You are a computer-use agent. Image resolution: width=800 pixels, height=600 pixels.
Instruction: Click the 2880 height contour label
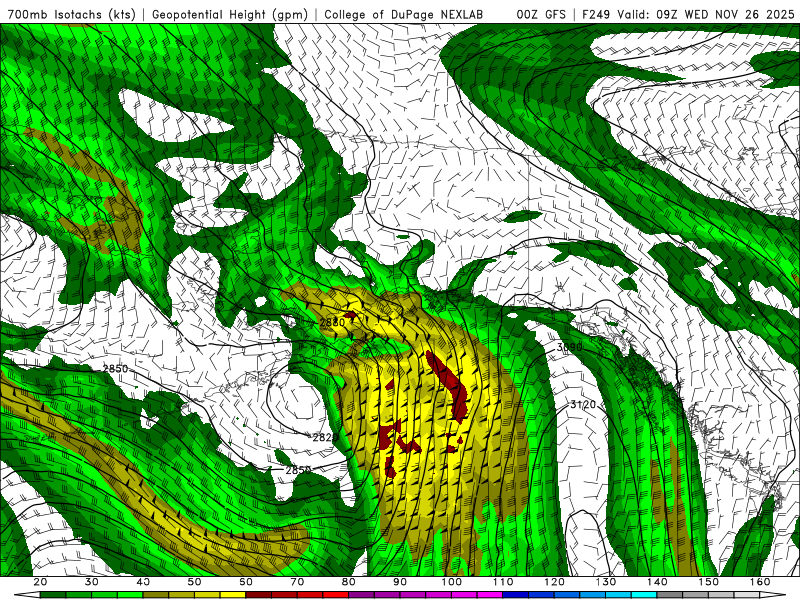pos(332,322)
